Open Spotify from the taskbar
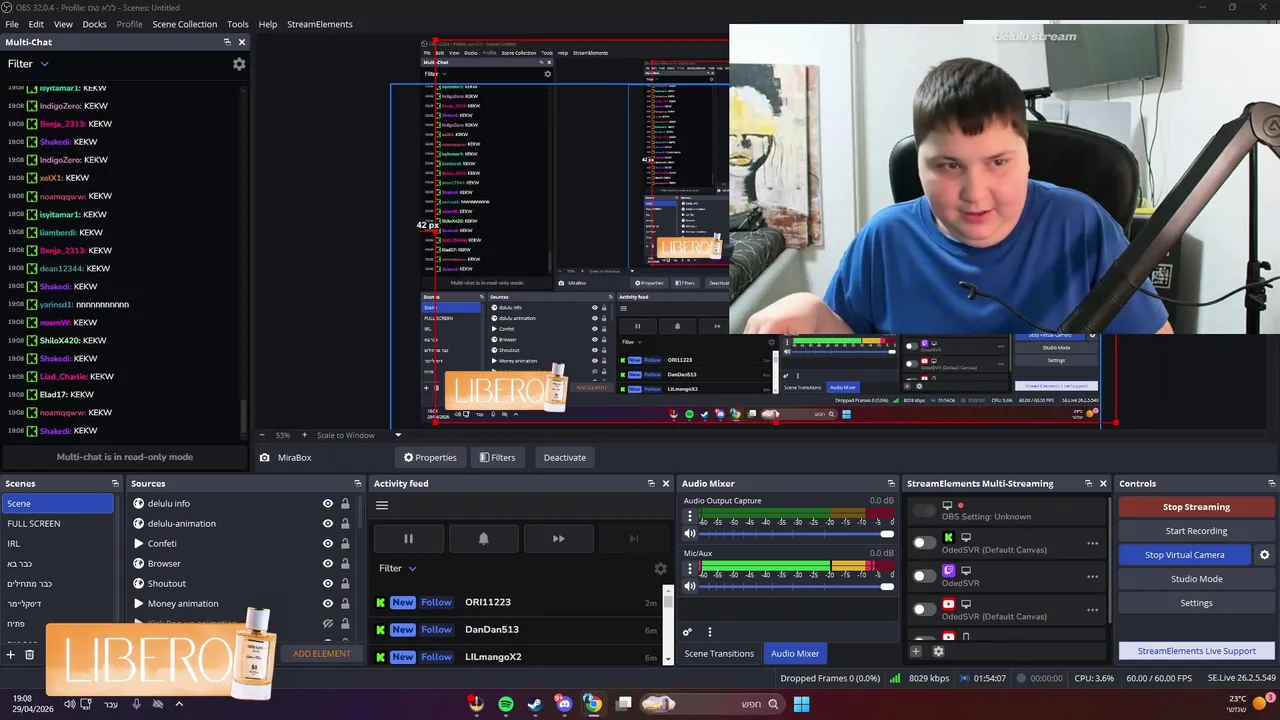The height and width of the screenshot is (720, 1280). [506, 704]
